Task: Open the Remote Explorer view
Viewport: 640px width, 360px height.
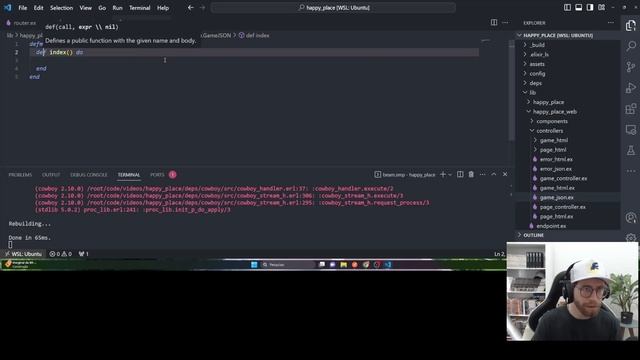Action: pyautogui.click(x=631, y=130)
